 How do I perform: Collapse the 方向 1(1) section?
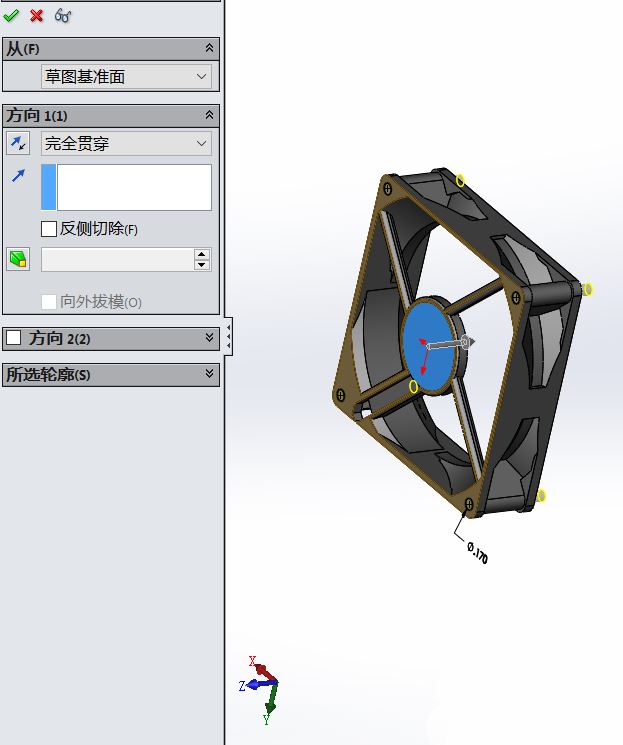(x=209, y=115)
